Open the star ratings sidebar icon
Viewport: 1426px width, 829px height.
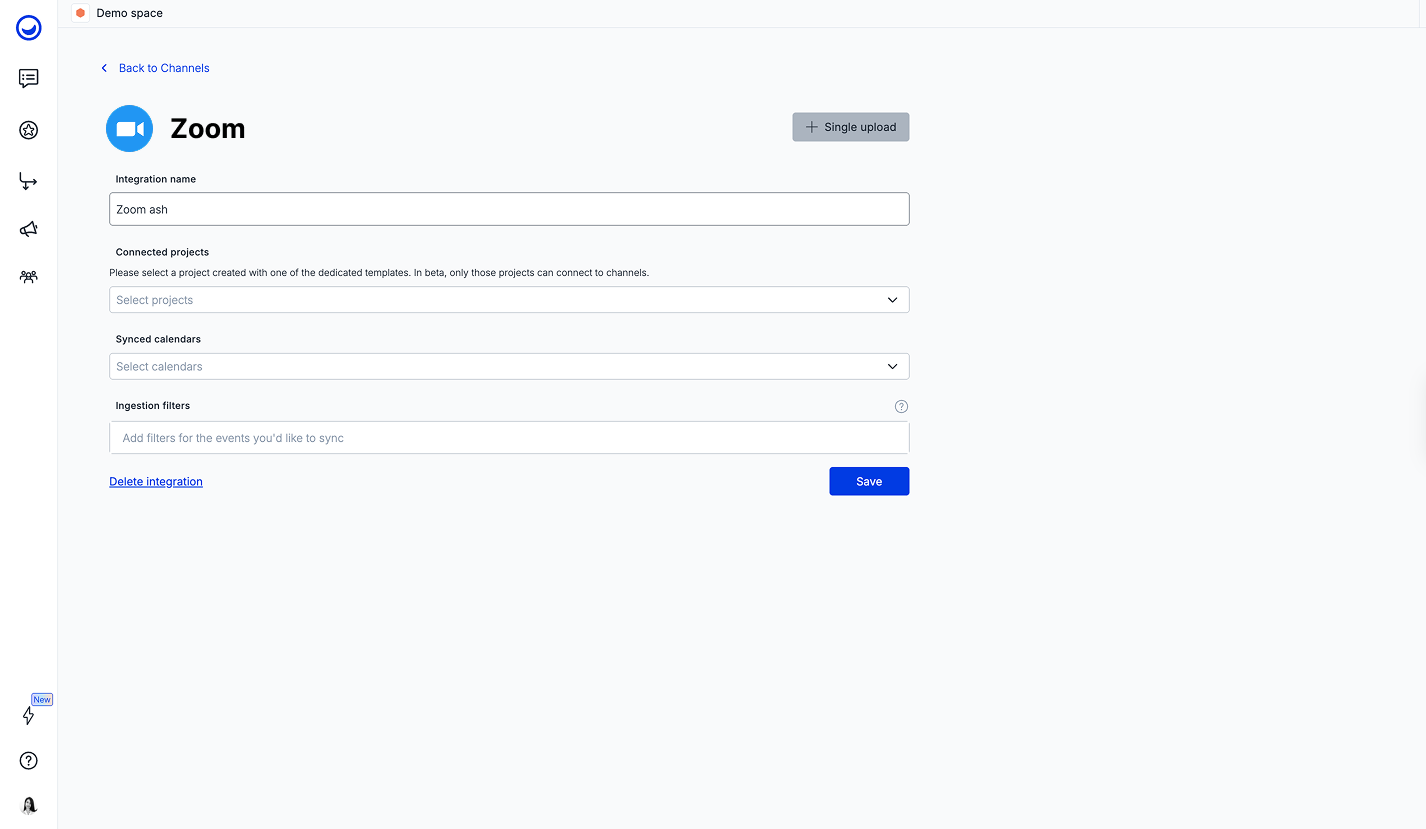pyautogui.click(x=29, y=130)
